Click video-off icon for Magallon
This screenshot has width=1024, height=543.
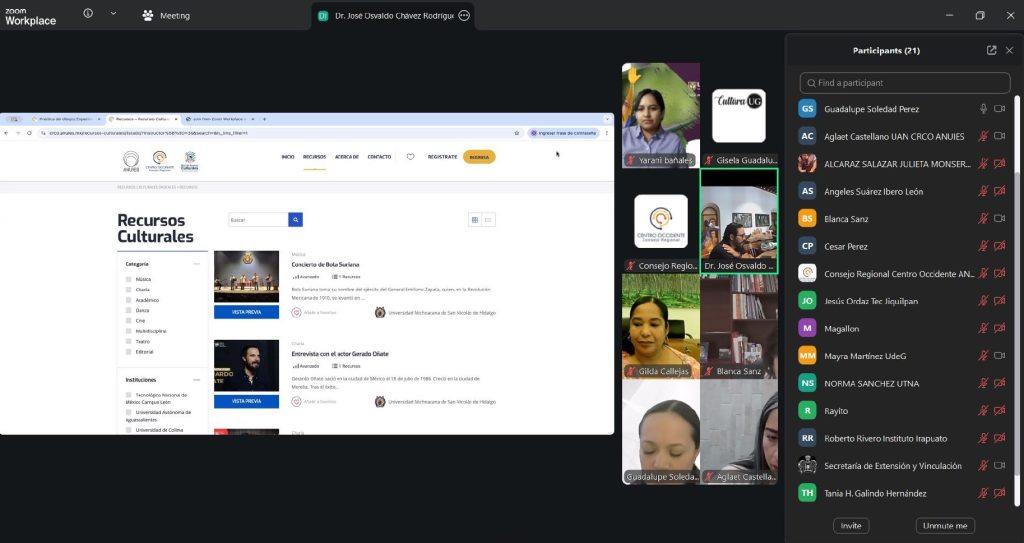999,328
